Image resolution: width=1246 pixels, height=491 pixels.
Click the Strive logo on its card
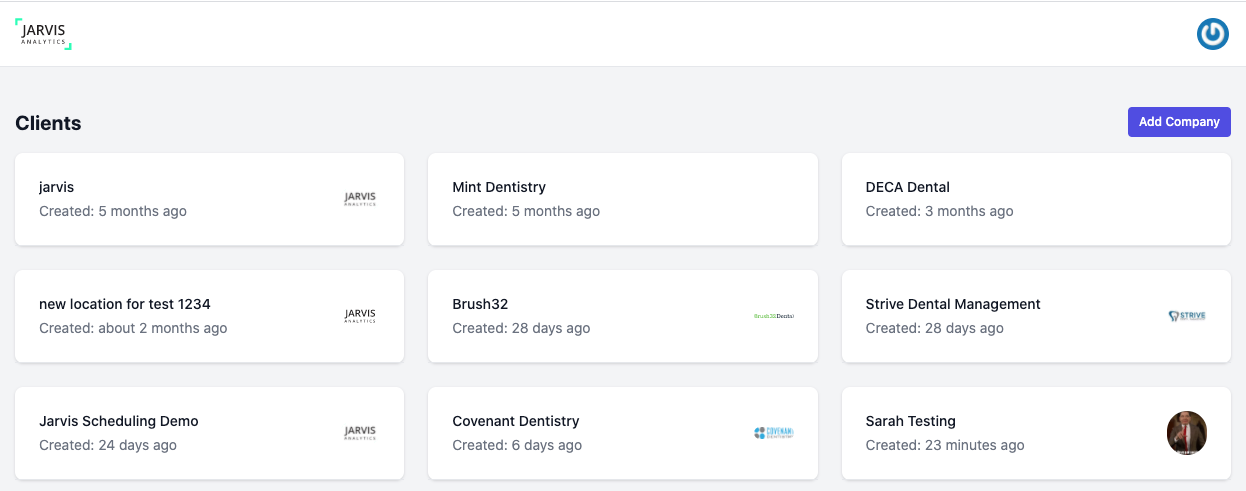coord(1187,316)
